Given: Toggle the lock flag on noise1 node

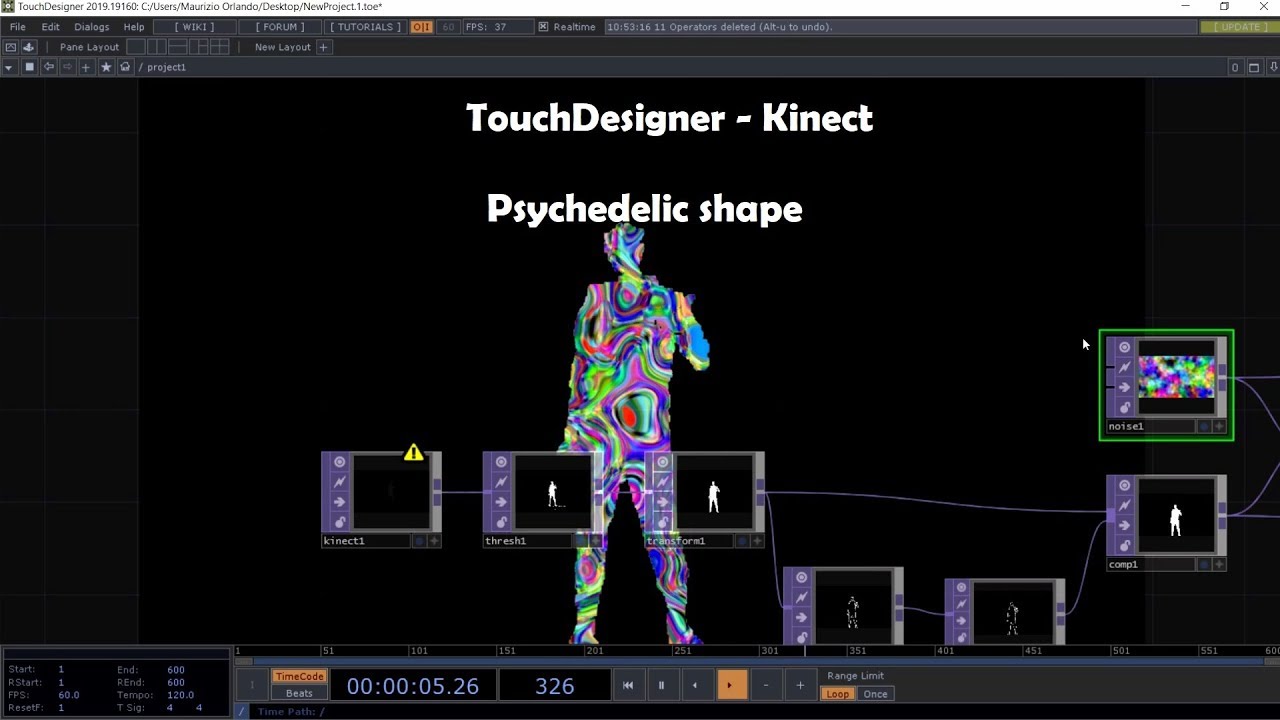Looking at the screenshot, I should tap(1125, 407).
